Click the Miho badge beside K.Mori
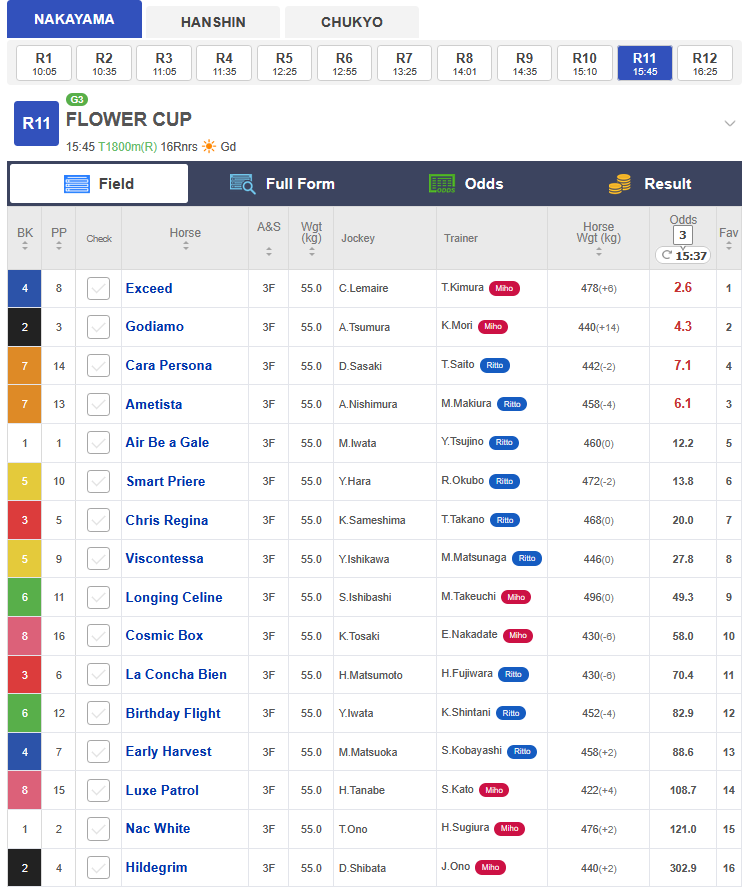The image size is (748, 888). [x=493, y=327]
